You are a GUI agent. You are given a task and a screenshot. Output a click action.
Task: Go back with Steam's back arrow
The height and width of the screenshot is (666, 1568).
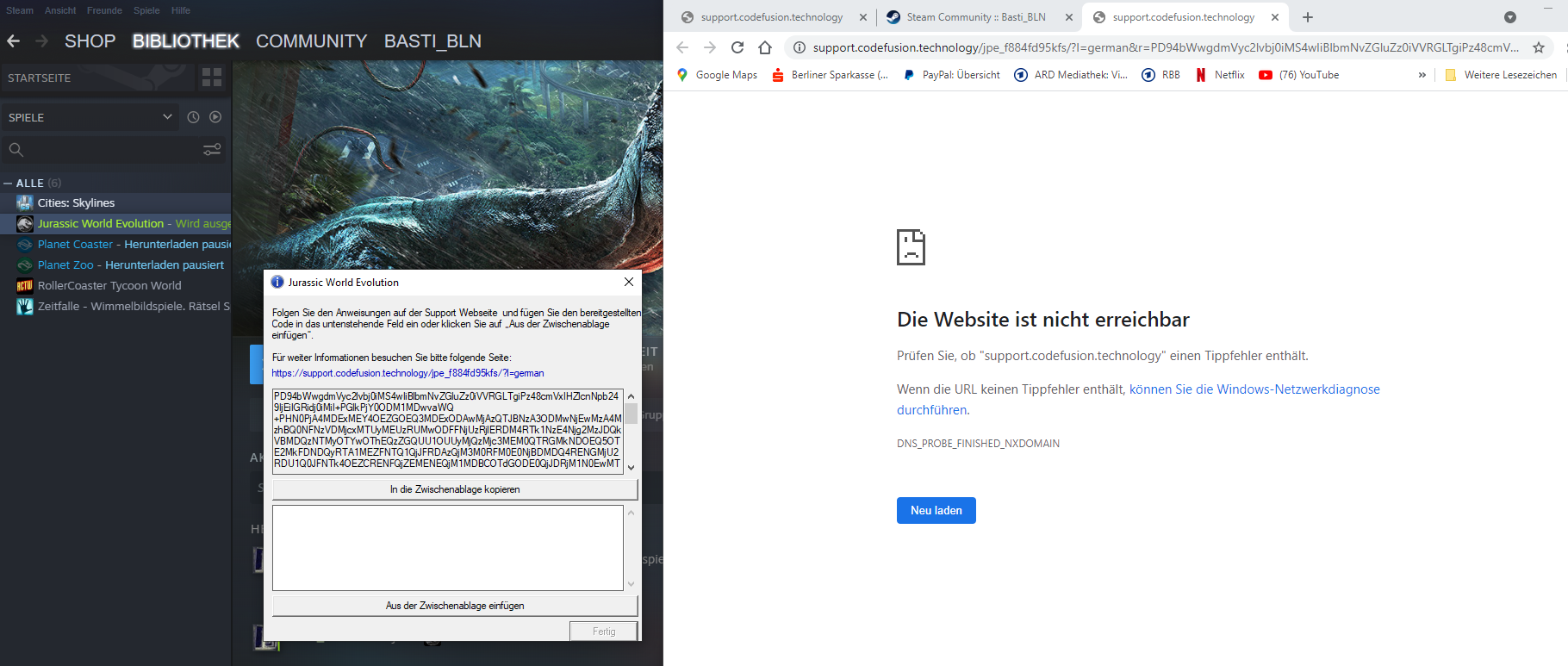tap(13, 41)
